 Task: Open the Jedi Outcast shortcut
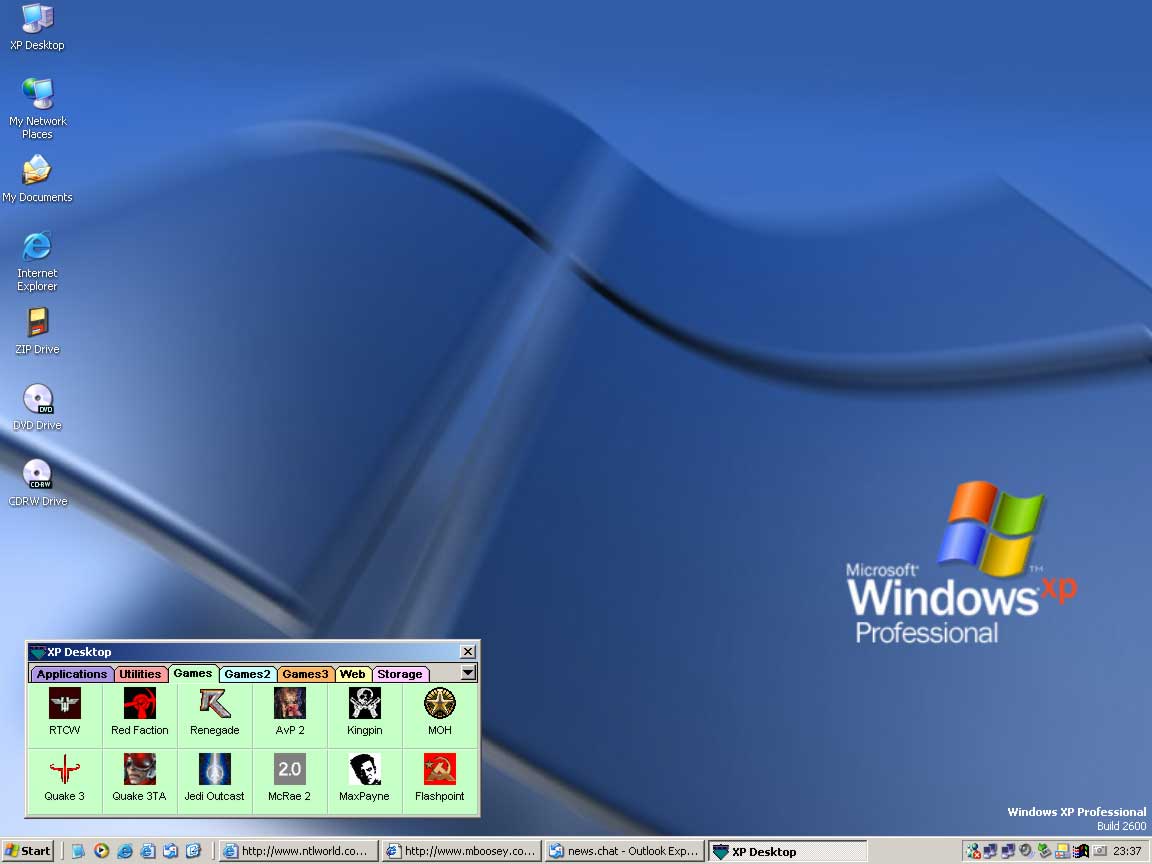(x=215, y=770)
